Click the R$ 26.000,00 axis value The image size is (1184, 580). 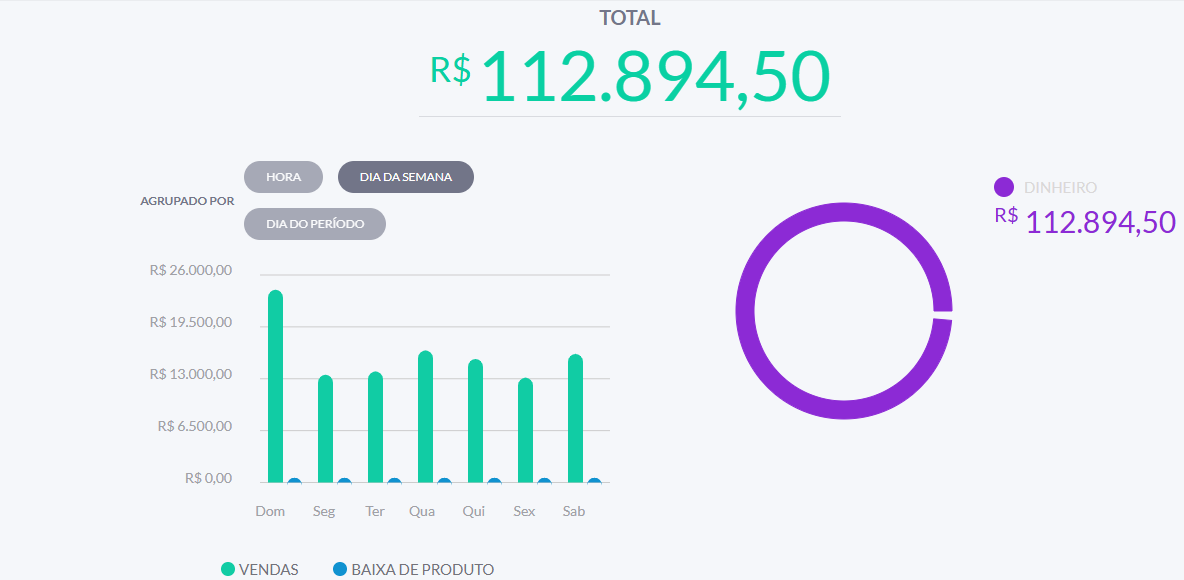pyautogui.click(x=191, y=270)
